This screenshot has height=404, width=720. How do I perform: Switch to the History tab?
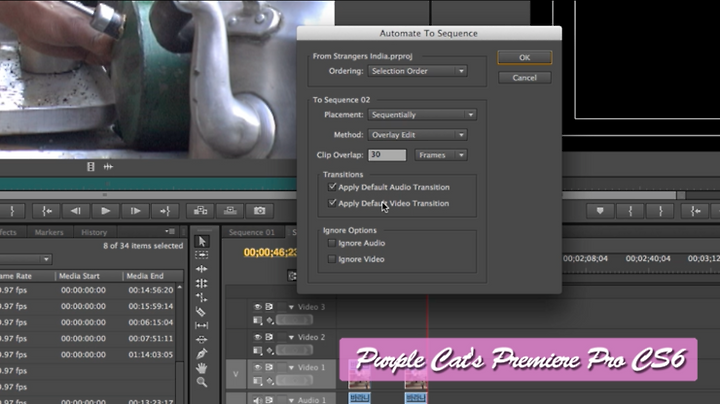tap(94, 232)
